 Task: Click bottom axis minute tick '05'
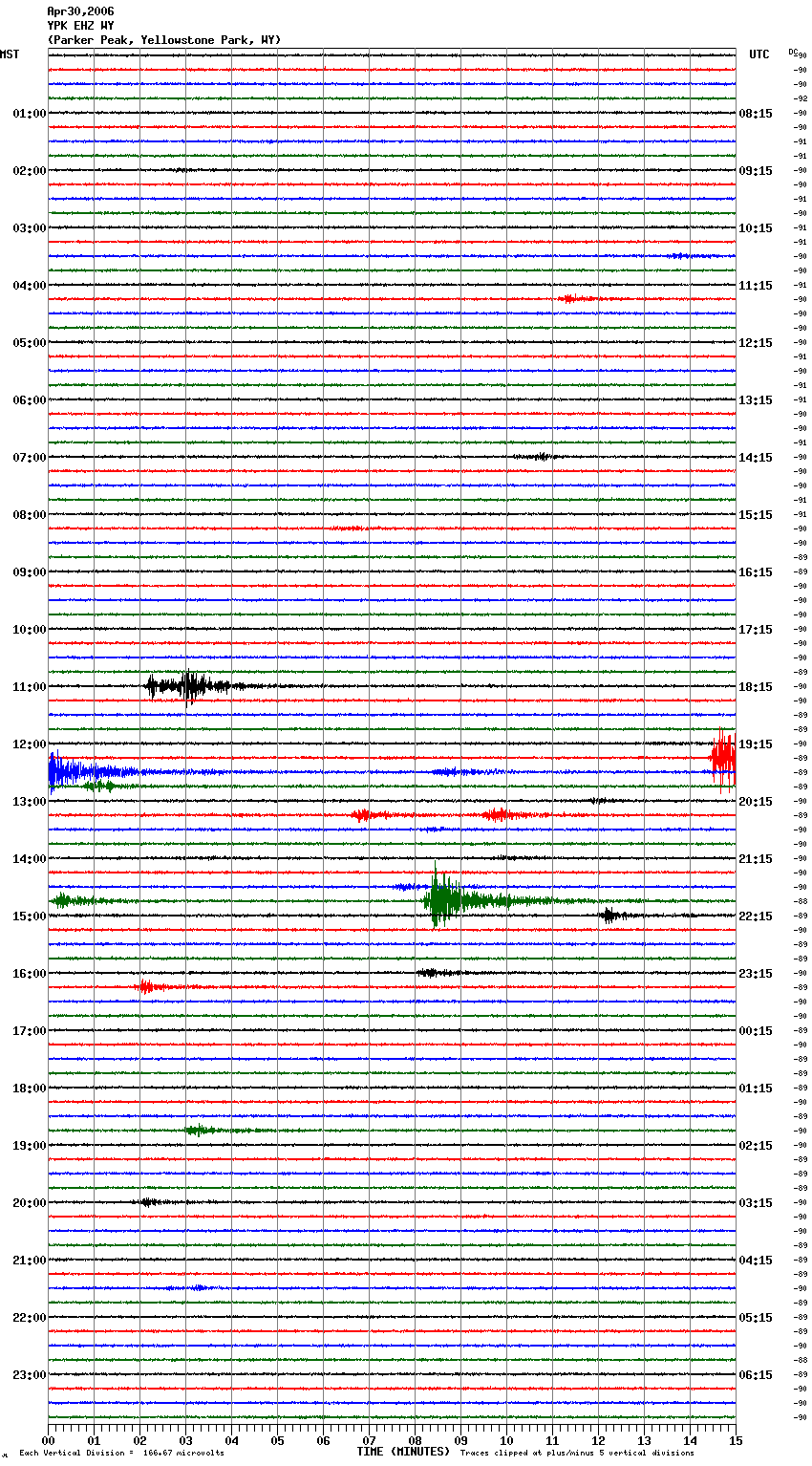point(277,1440)
